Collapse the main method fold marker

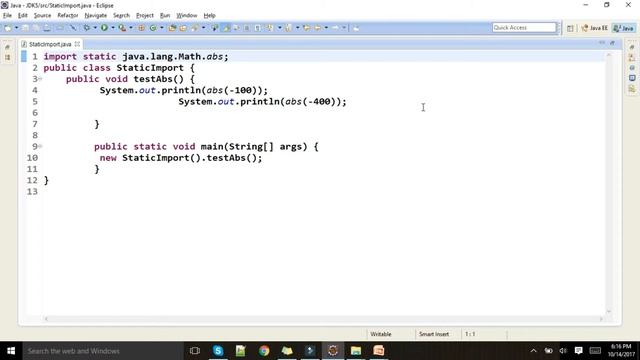[x=40, y=146]
